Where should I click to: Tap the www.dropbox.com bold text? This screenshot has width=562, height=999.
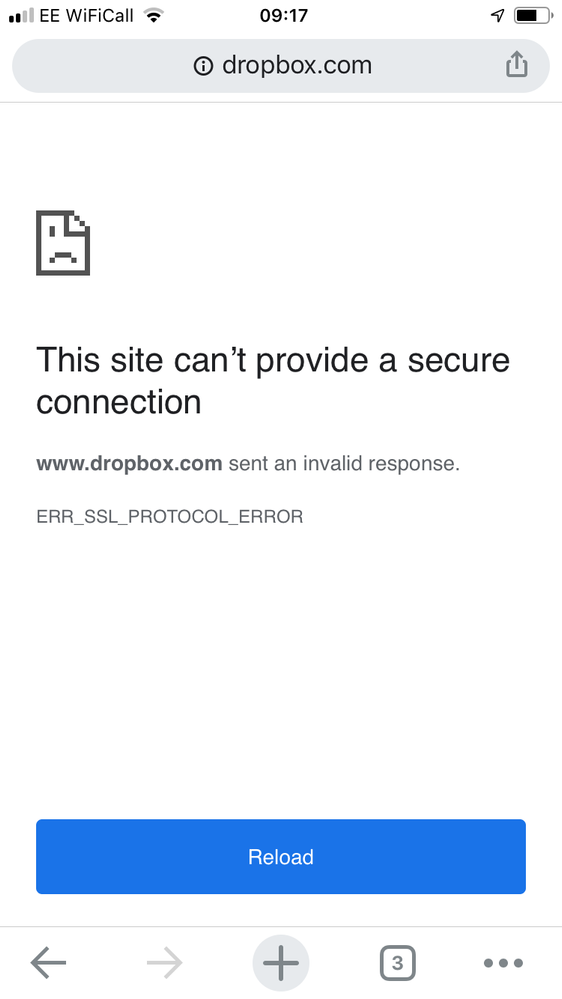tap(129, 464)
